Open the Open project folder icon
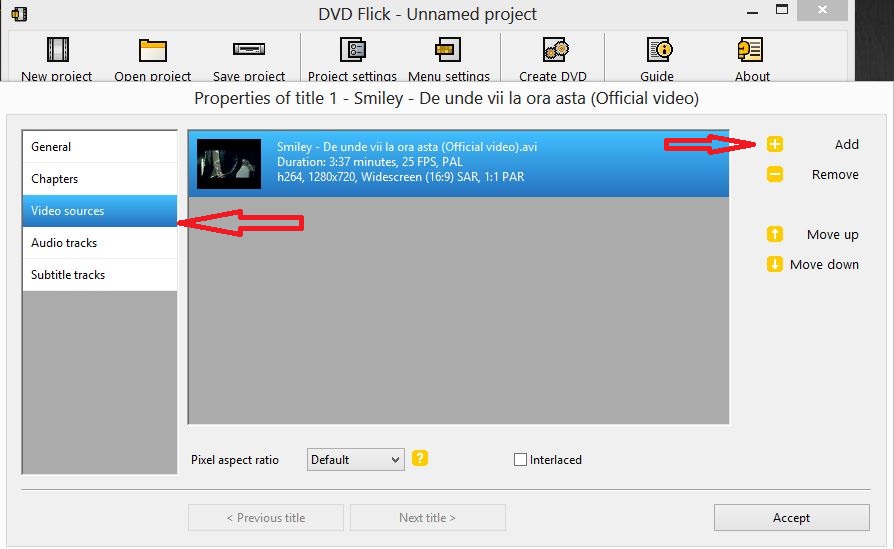The width and height of the screenshot is (894, 549). pos(152,50)
